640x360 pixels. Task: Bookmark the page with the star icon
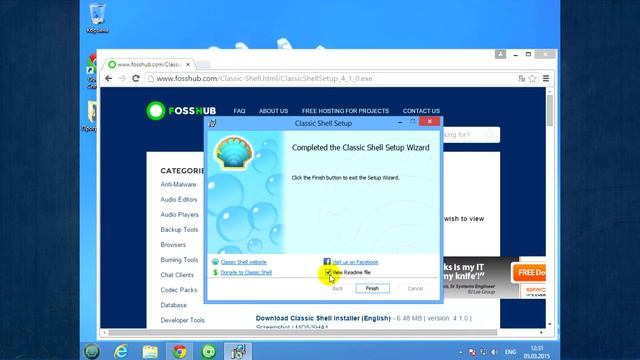(x=532, y=78)
